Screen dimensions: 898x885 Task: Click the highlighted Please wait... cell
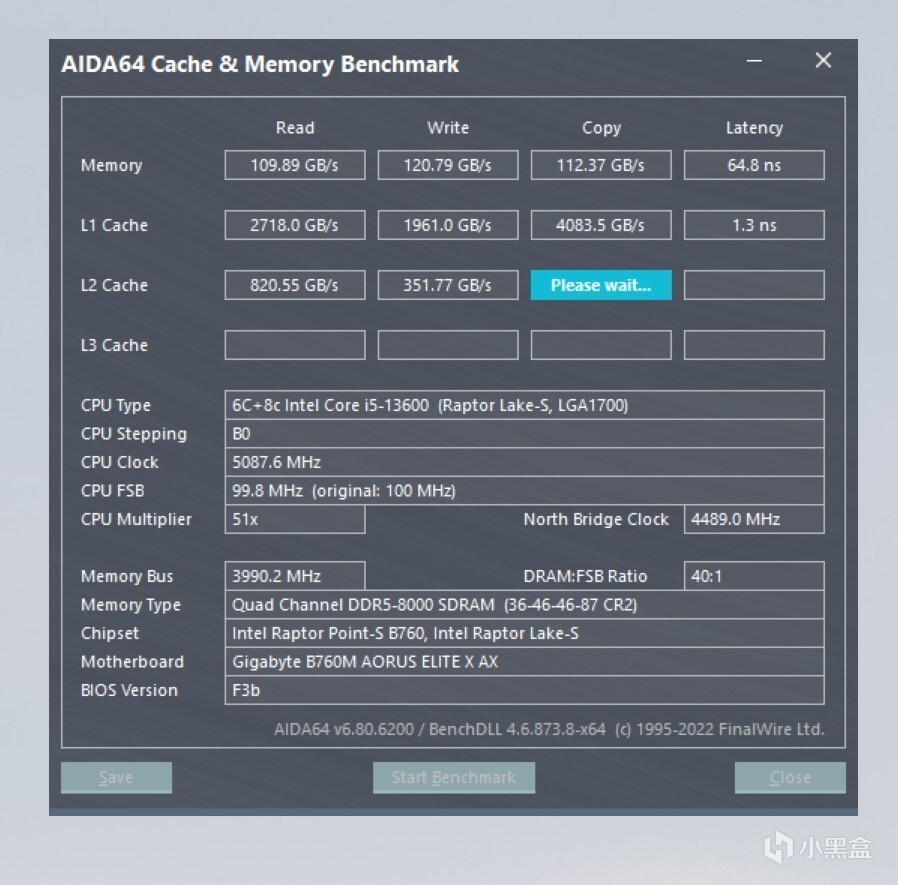(x=601, y=285)
